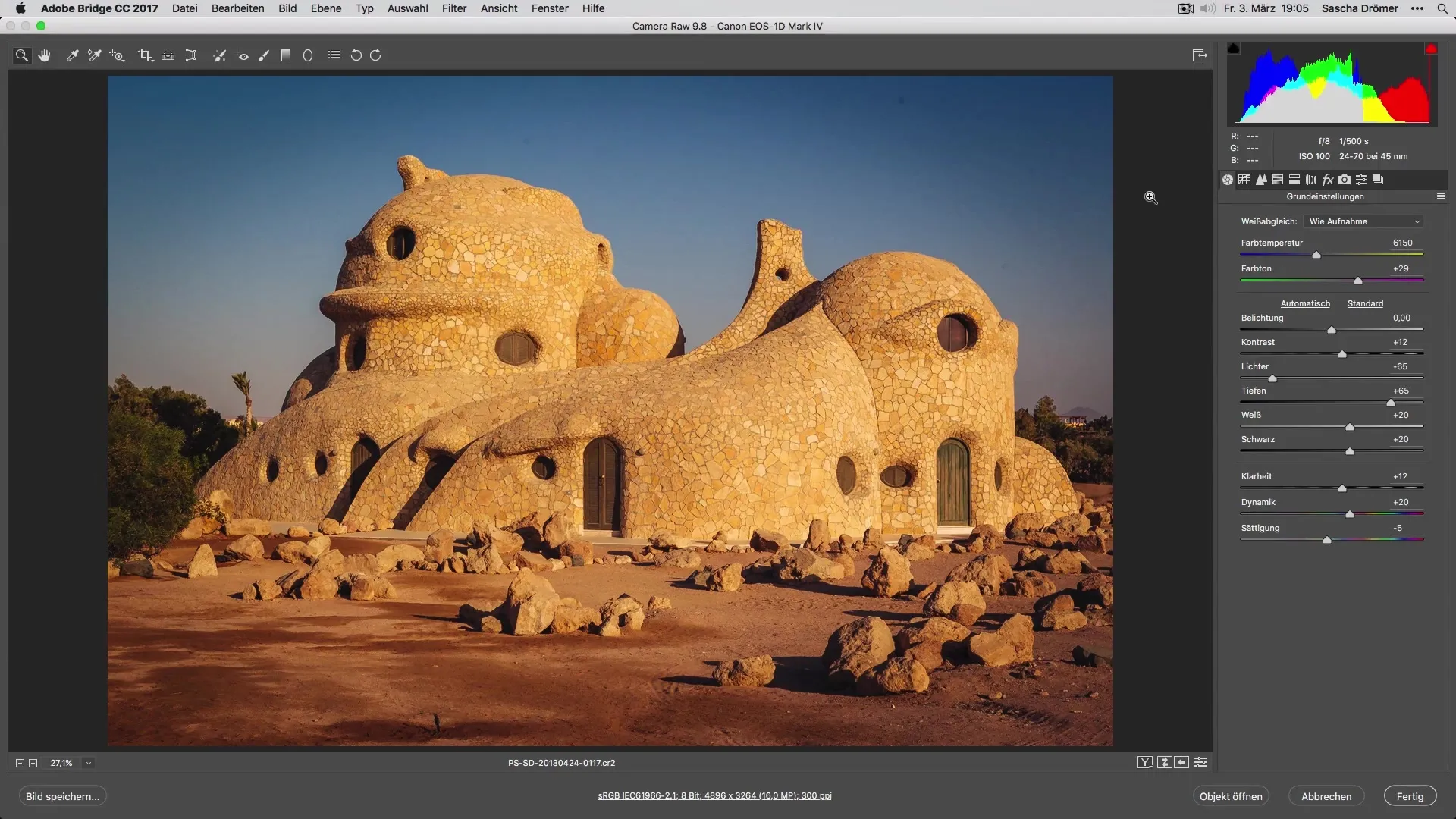Open the Lens Corrections panel tab

point(1311,180)
